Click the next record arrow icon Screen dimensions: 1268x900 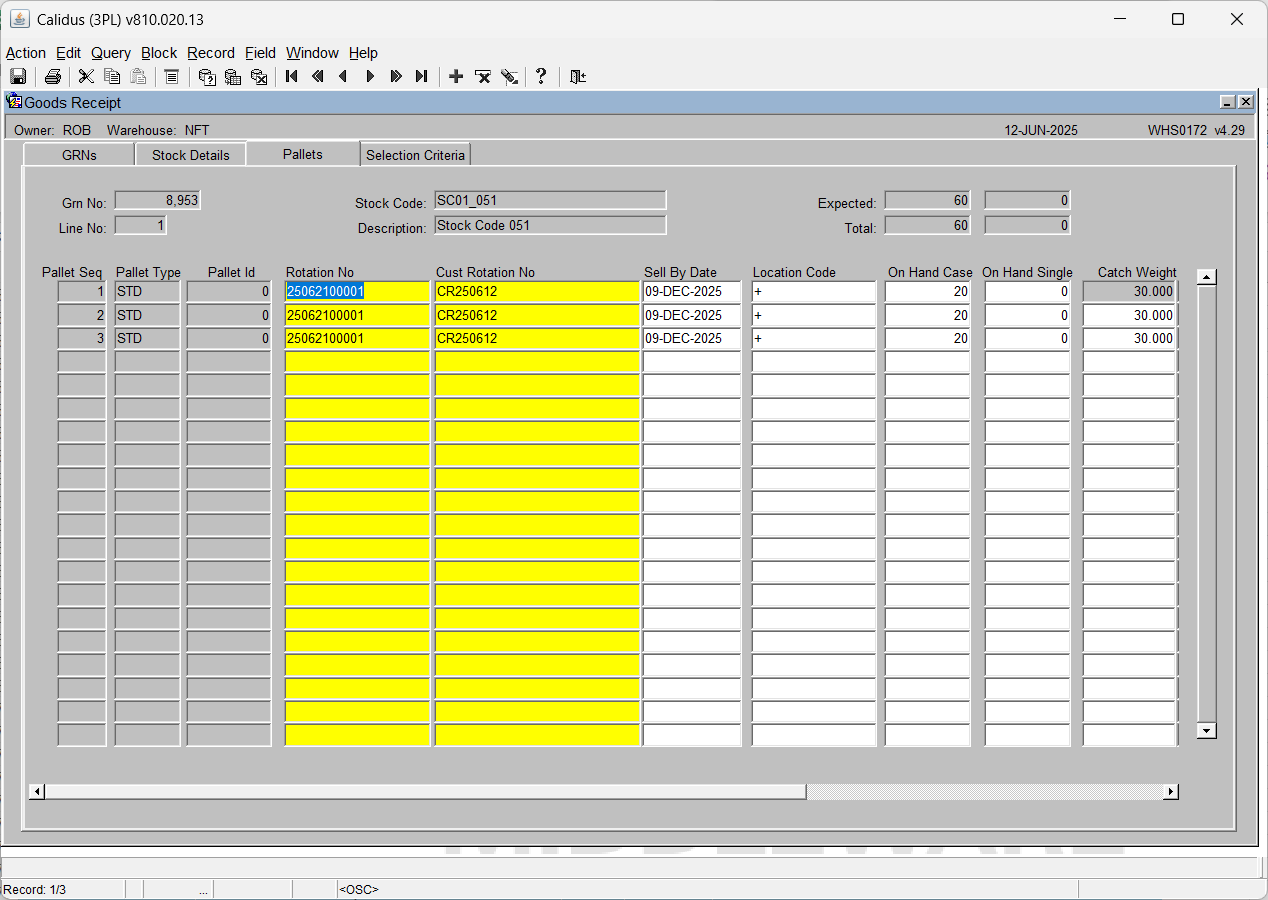[370, 76]
